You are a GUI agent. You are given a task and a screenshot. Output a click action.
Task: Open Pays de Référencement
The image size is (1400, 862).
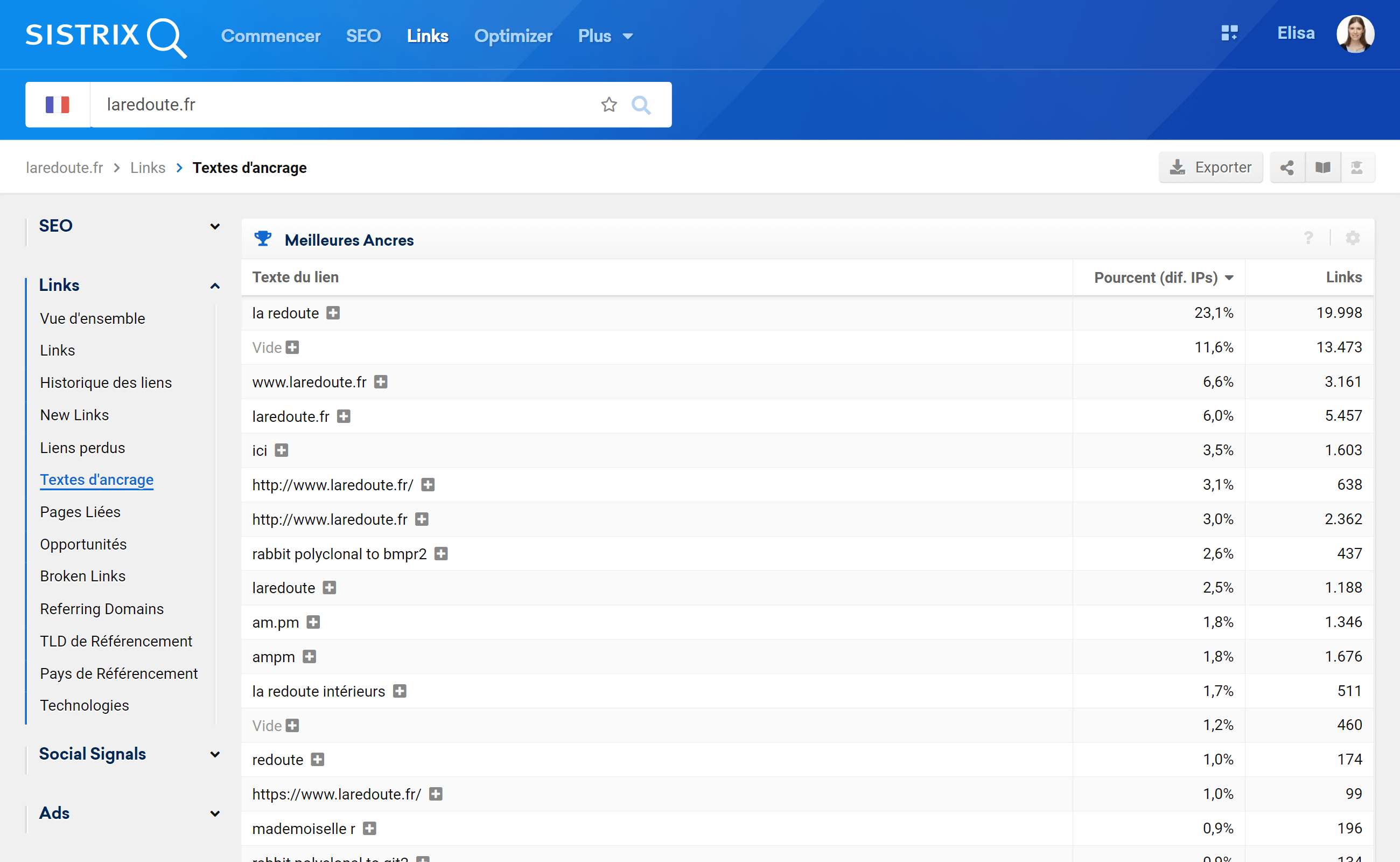pos(119,673)
